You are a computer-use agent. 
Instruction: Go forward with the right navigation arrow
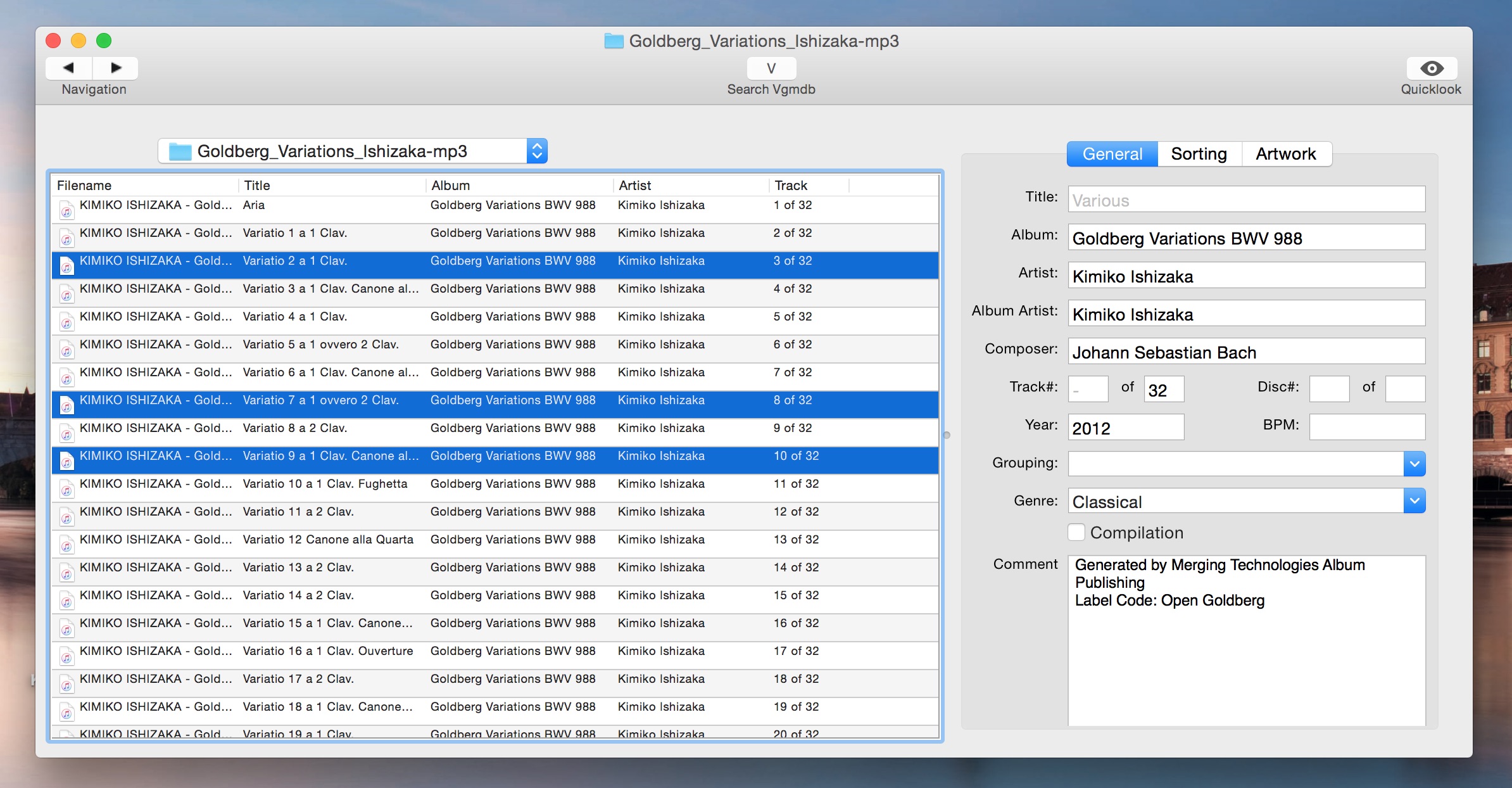point(116,67)
